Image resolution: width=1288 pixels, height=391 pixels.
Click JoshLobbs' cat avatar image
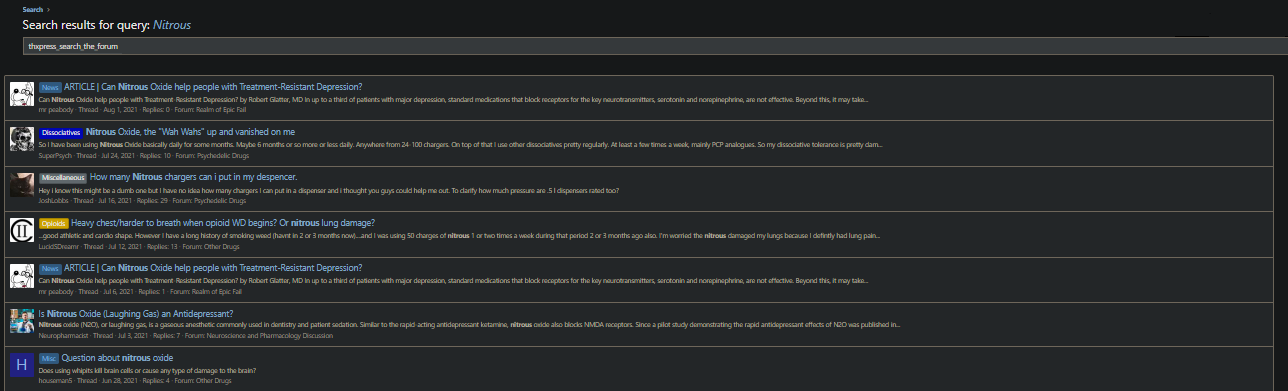tap(22, 184)
